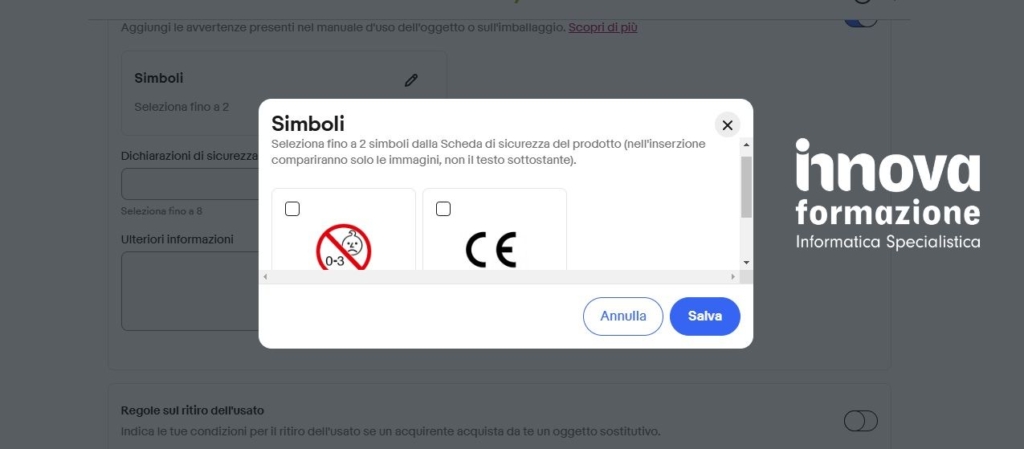Click the dialog's scroll down arrow

point(746,262)
